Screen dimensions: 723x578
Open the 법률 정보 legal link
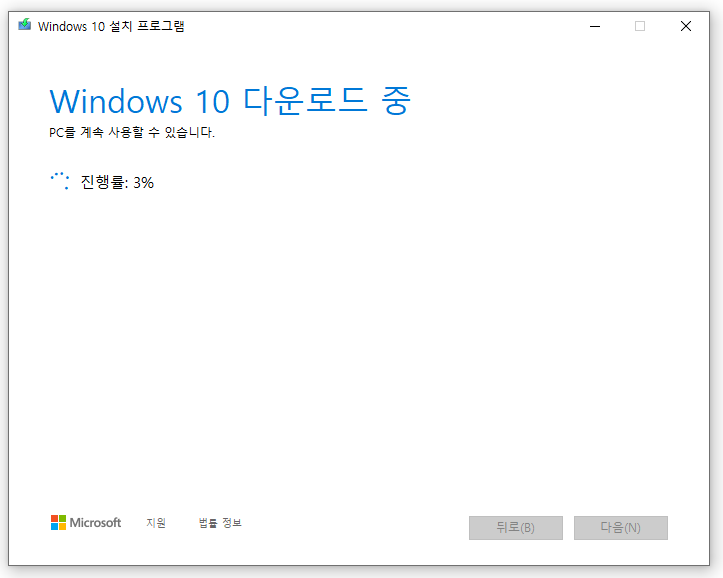pyautogui.click(x=220, y=523)
